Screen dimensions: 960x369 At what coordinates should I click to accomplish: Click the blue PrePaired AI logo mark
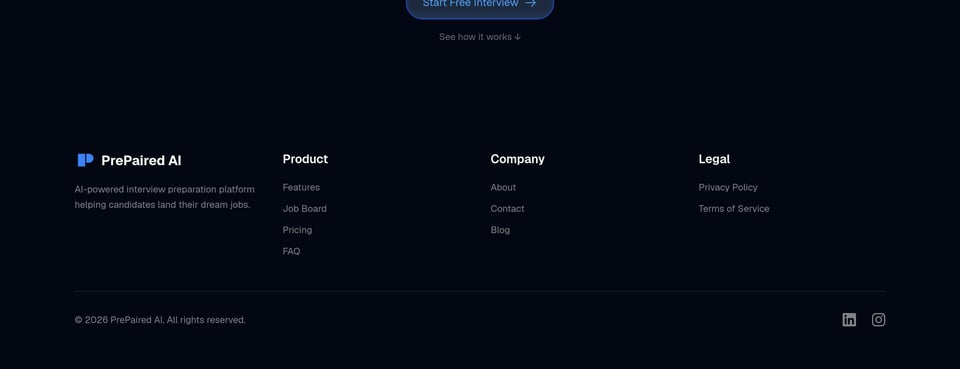point(85,160)
